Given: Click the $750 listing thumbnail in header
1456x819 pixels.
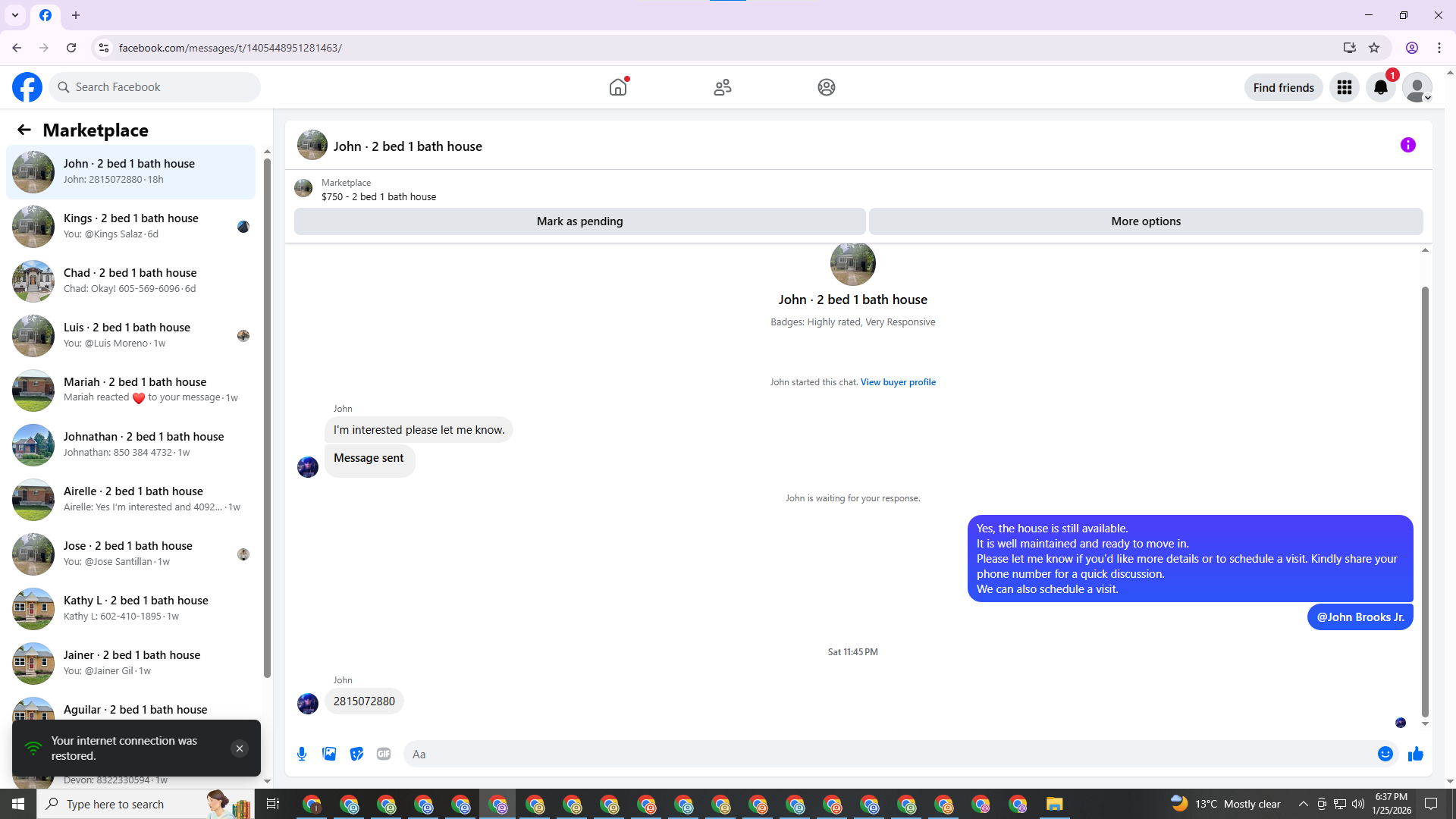Looking at the screenshot, I should tap(303, 188).
